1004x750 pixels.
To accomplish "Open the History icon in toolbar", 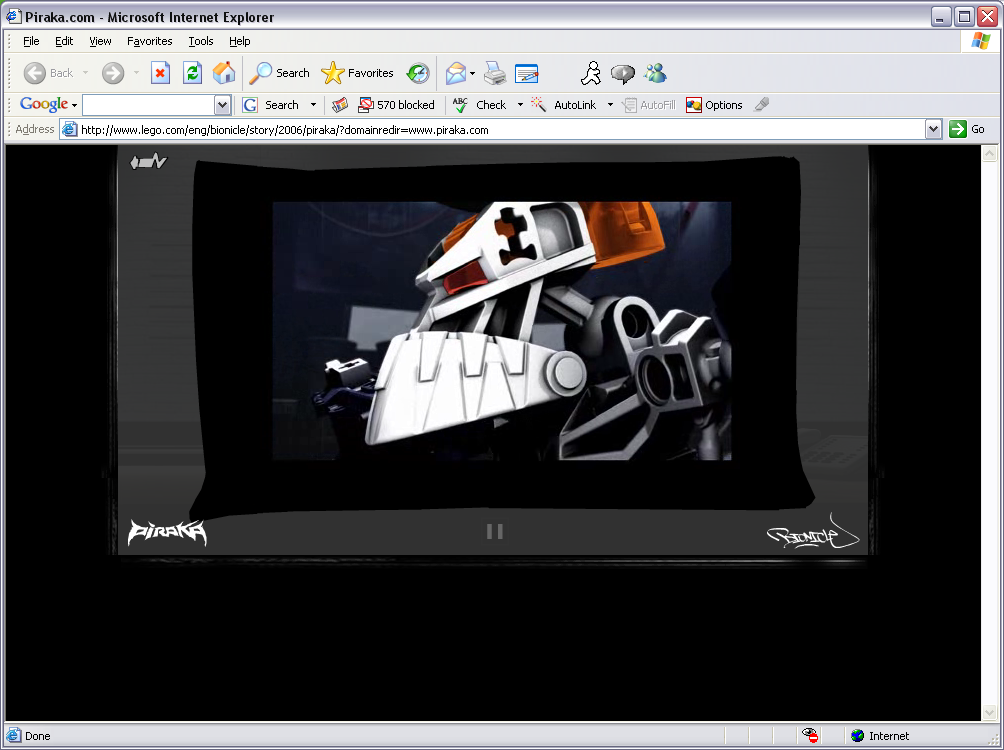I will pyautogui.click(x=418, y=73).
